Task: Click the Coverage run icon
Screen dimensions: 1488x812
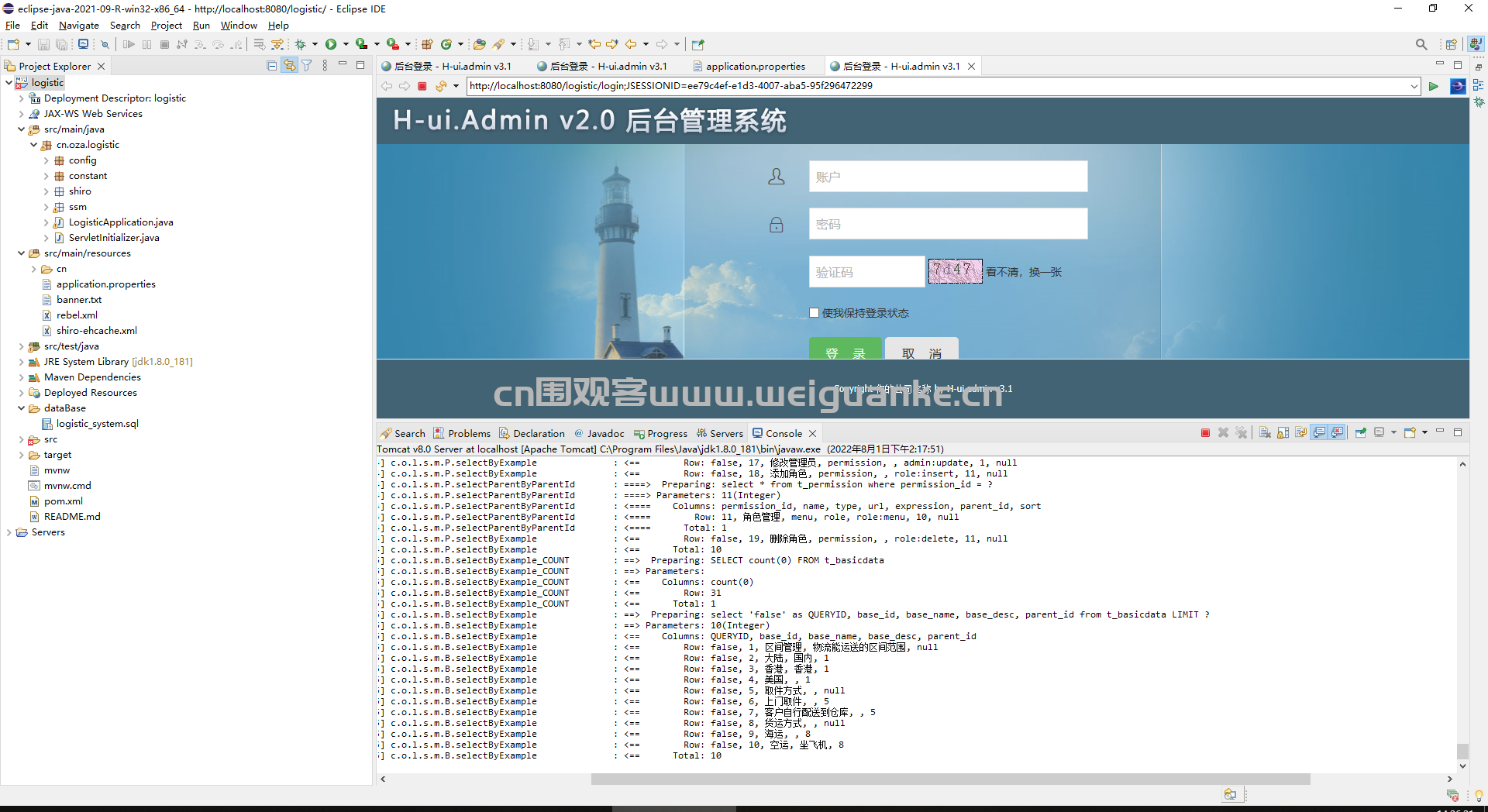Action: (x=361, y=44)
